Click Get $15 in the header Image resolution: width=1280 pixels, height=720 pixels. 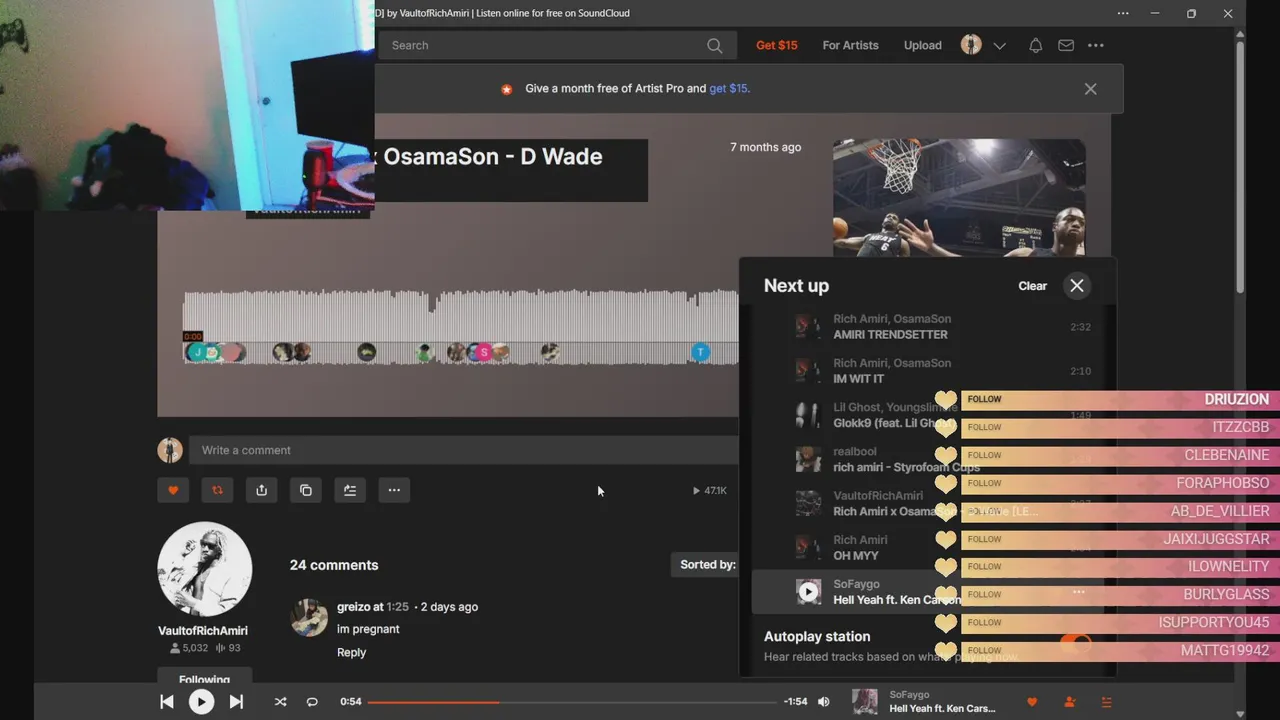[x=777, y=45]
